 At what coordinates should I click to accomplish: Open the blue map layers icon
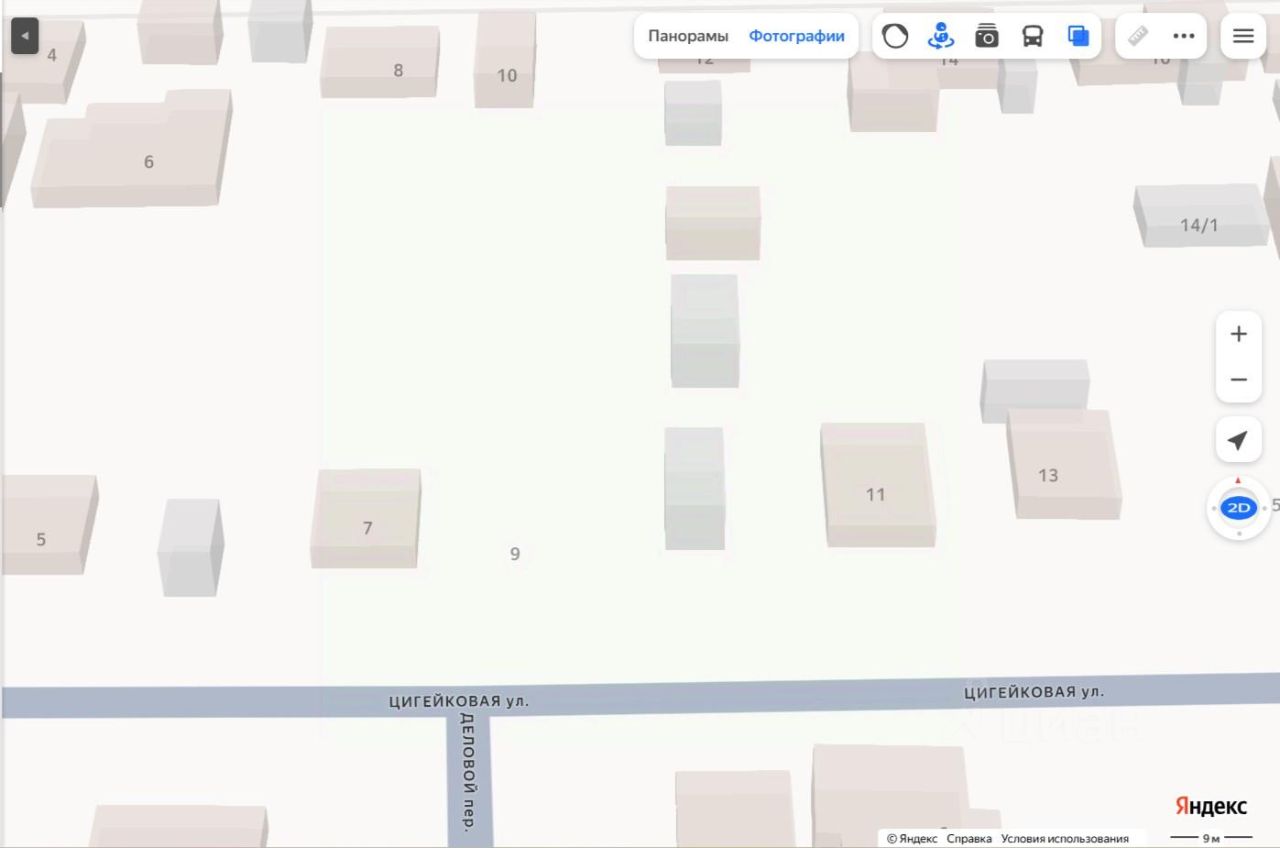tap(1078, 37)
